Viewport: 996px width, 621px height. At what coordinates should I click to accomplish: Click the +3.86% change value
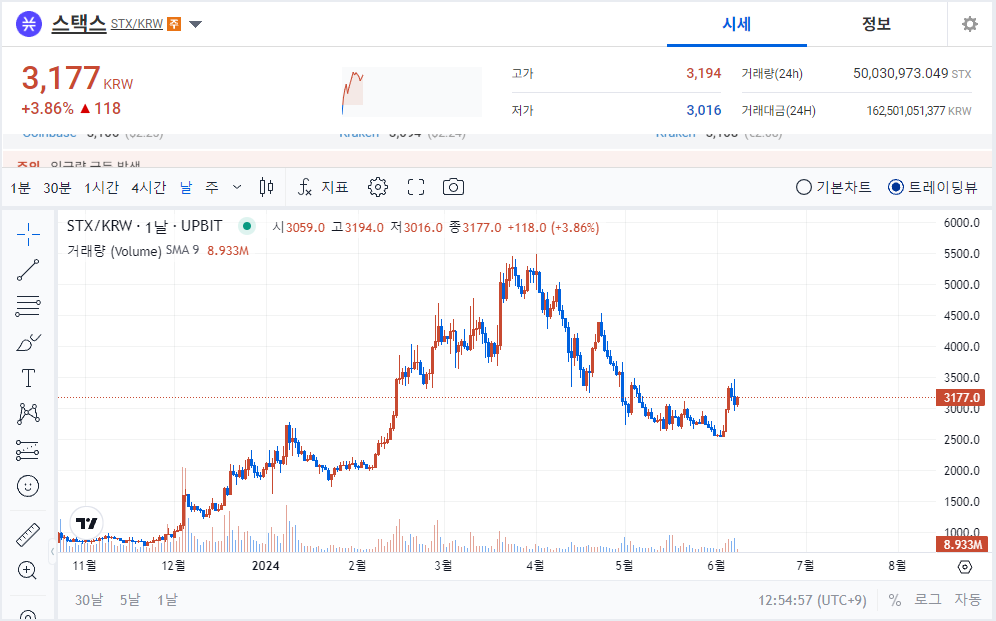[x=48, y=109]
